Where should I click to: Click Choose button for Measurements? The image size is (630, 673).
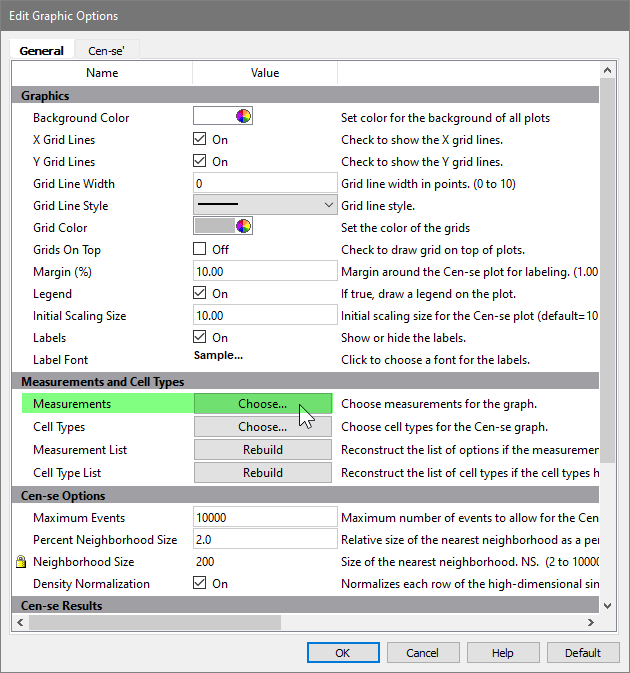coord(262,404)
